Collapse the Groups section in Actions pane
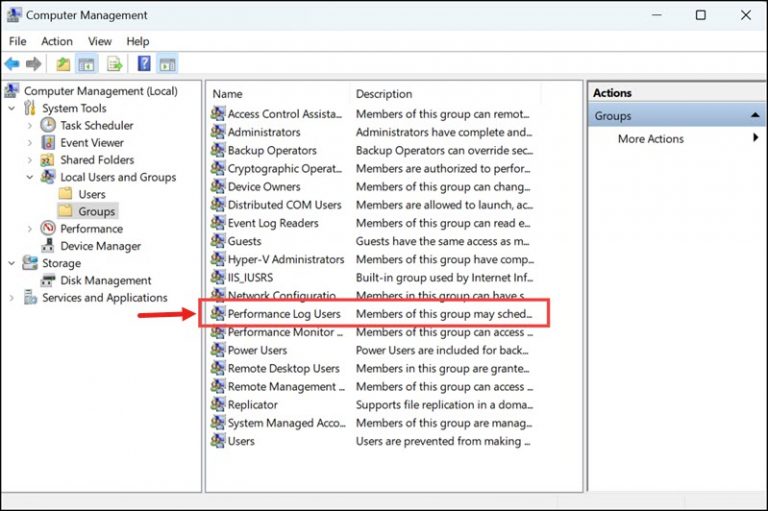 [755, 116]
